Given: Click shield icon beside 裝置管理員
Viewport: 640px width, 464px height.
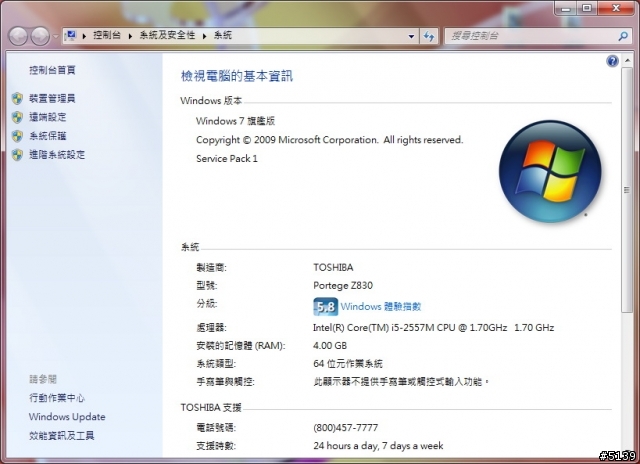Looking at the screenshot, I should pyautogui.click(x=17, y=98).
